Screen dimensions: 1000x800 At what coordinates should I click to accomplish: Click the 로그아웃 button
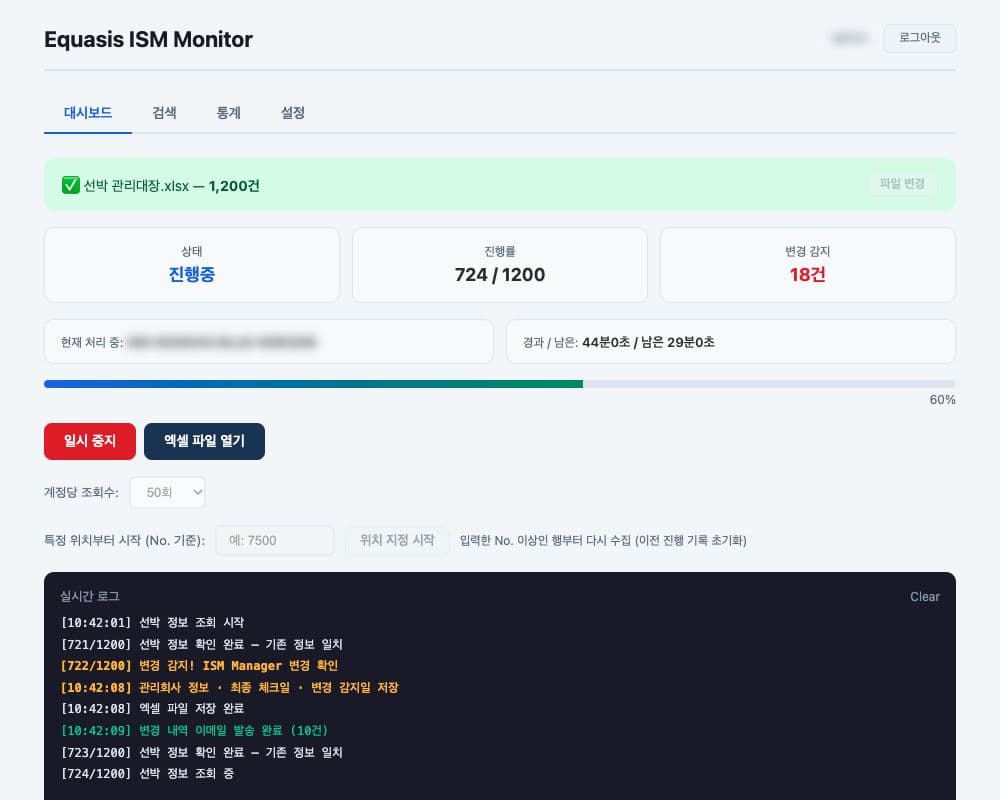click(x=919, y=38)
